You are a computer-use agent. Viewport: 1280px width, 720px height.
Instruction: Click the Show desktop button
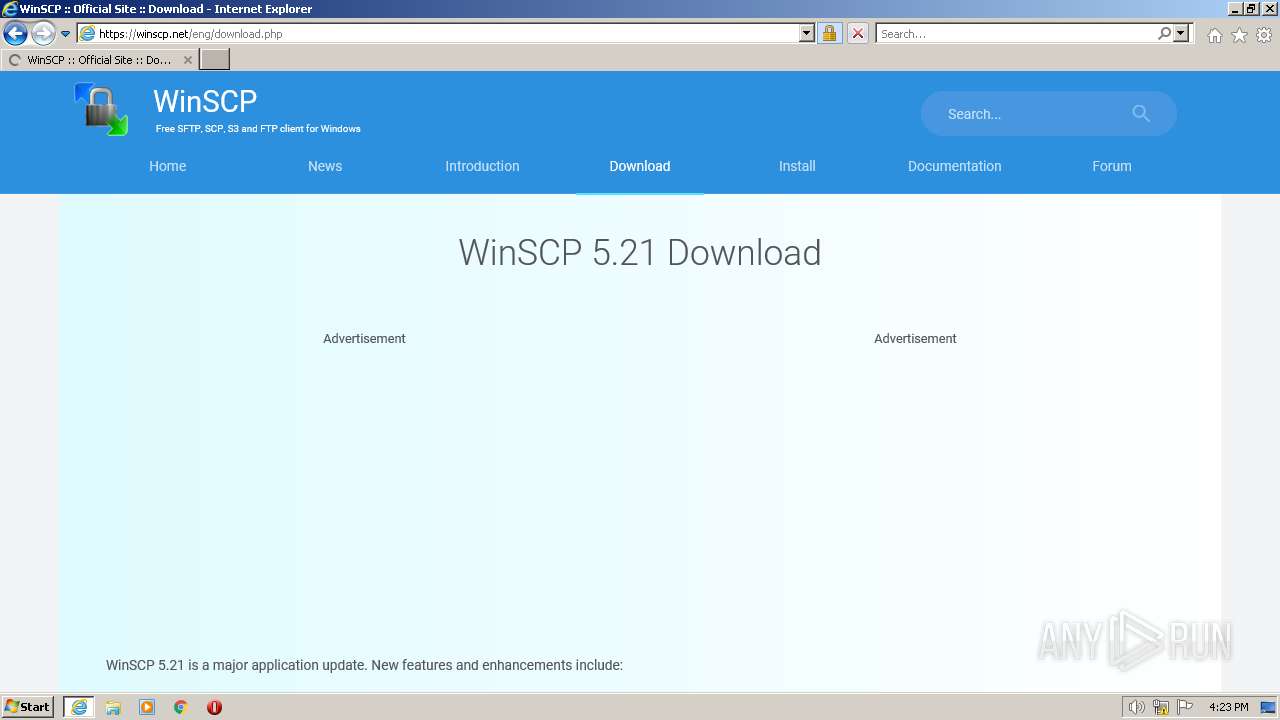(1269, 707)
